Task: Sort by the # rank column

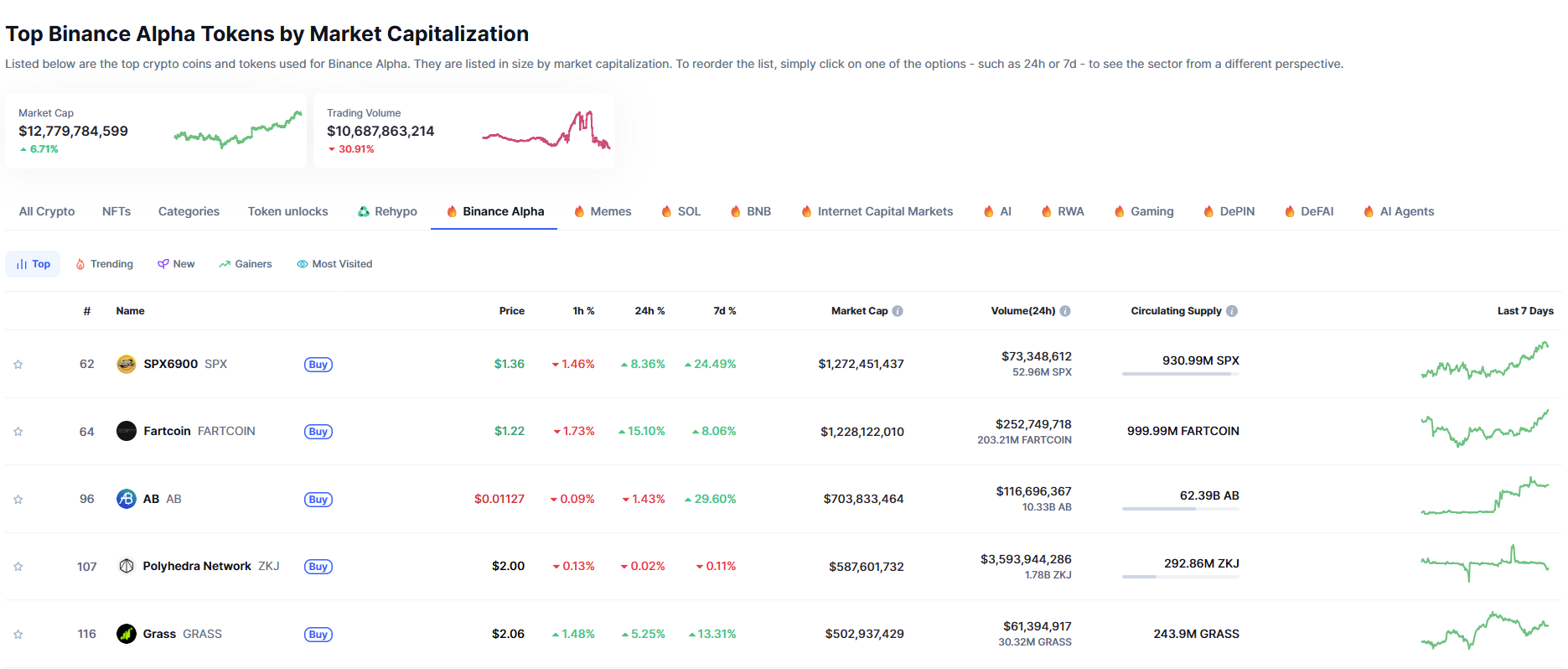Action: (x=87, y=311)
